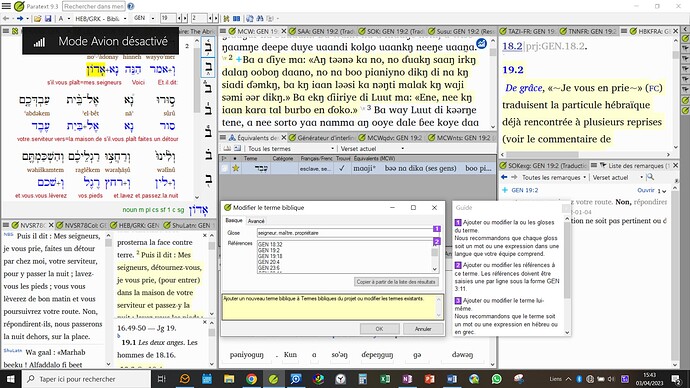The image size is (690, 388).
Task: Click the star icon in the term row
Action: coord(236,168)
